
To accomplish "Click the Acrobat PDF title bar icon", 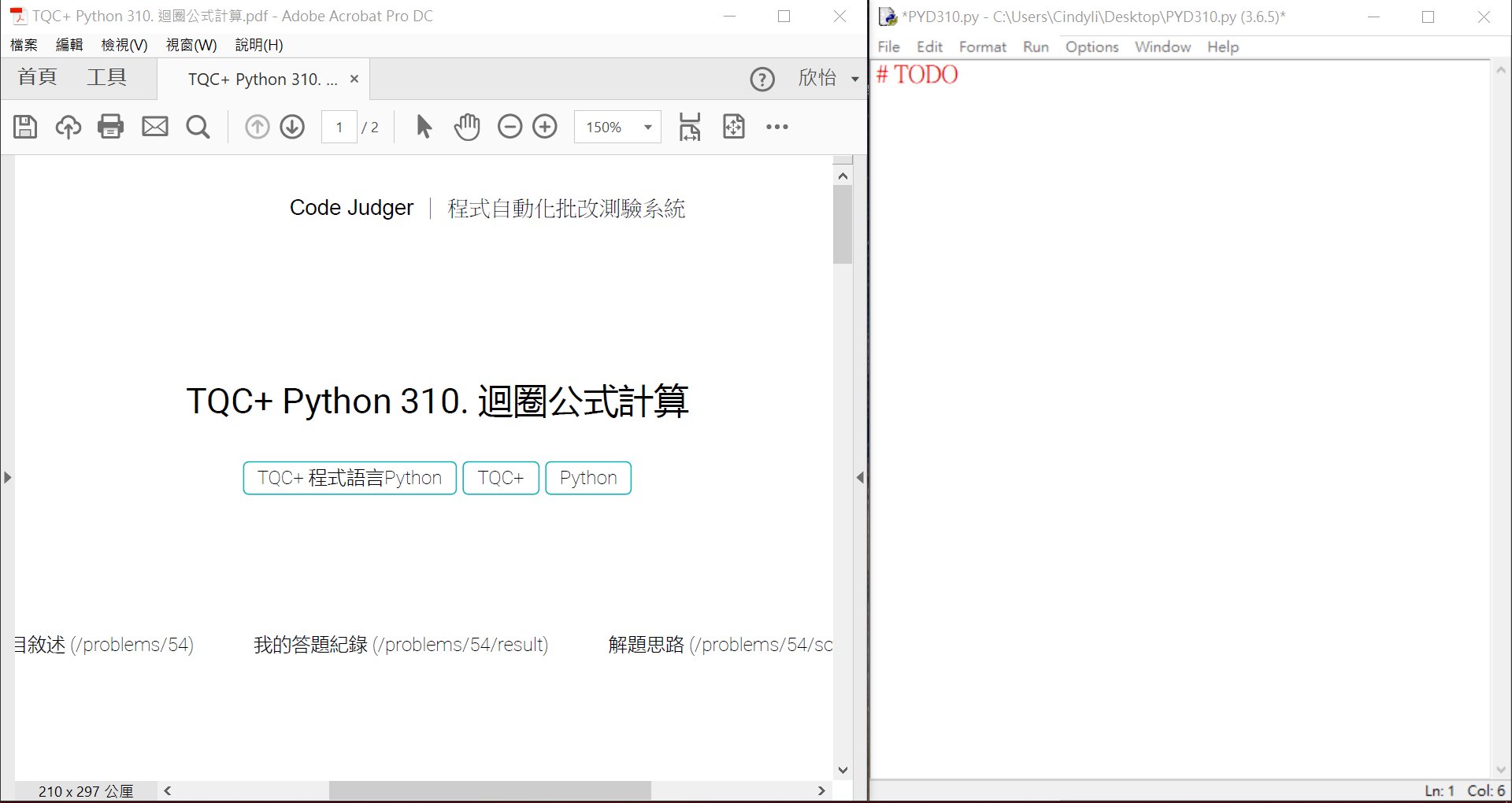I will pyautogui.click(x=17, y=16).
